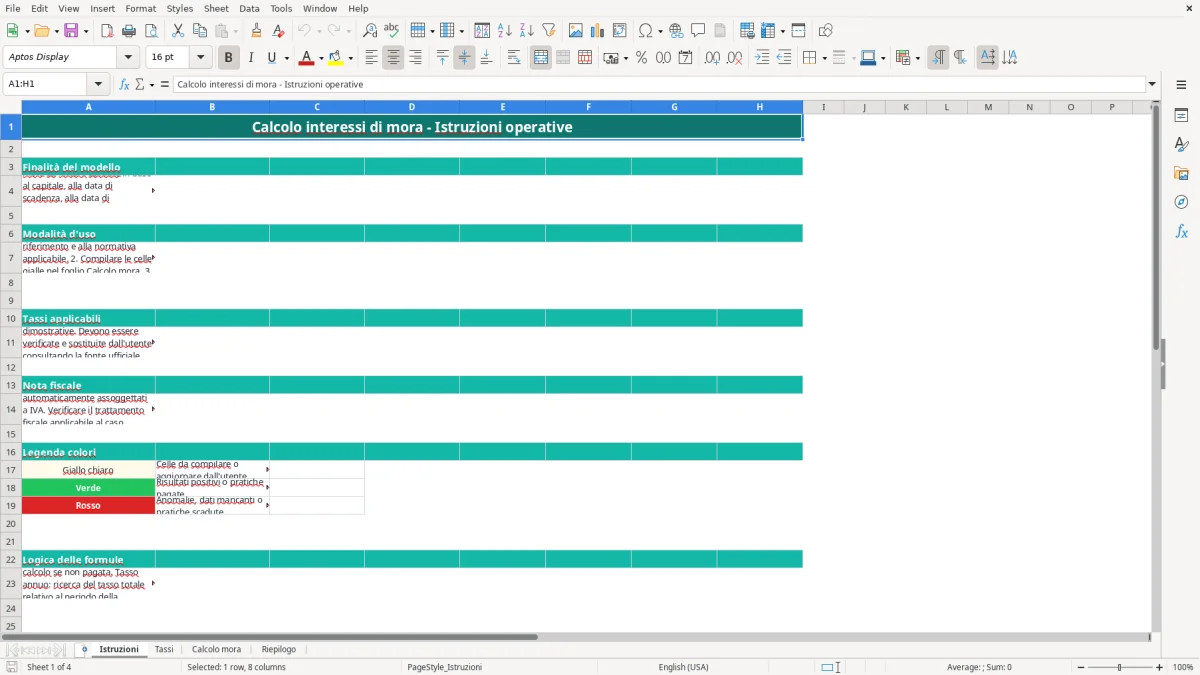
Task: Toggle Italic formatting
Action: [250, 58]
